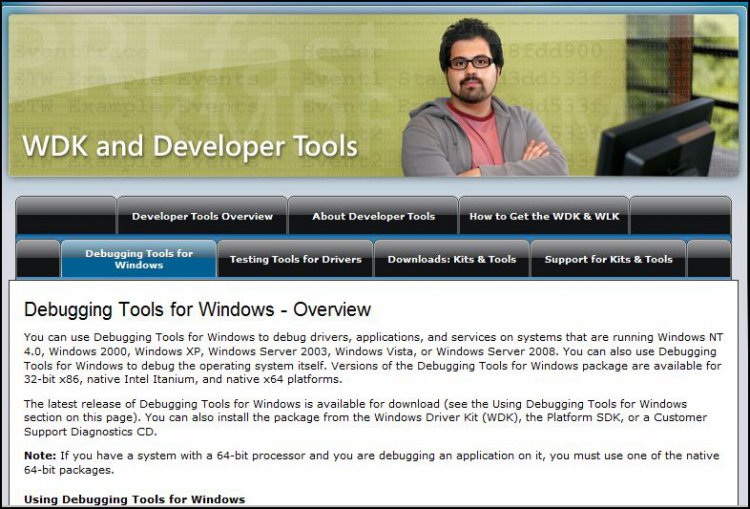Click the Note: label in the paragraph
Viewport: 750px width, 509px height.
point(40,455)
